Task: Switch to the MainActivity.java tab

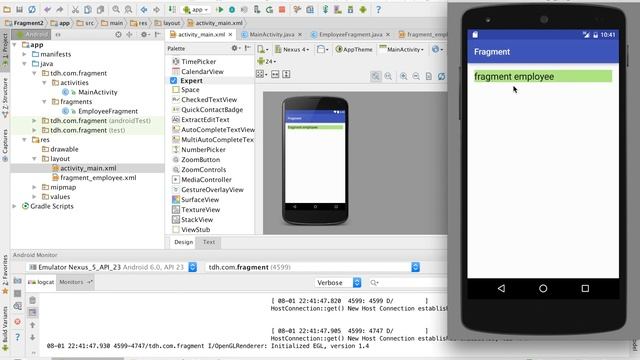Action: pos(271,35)
